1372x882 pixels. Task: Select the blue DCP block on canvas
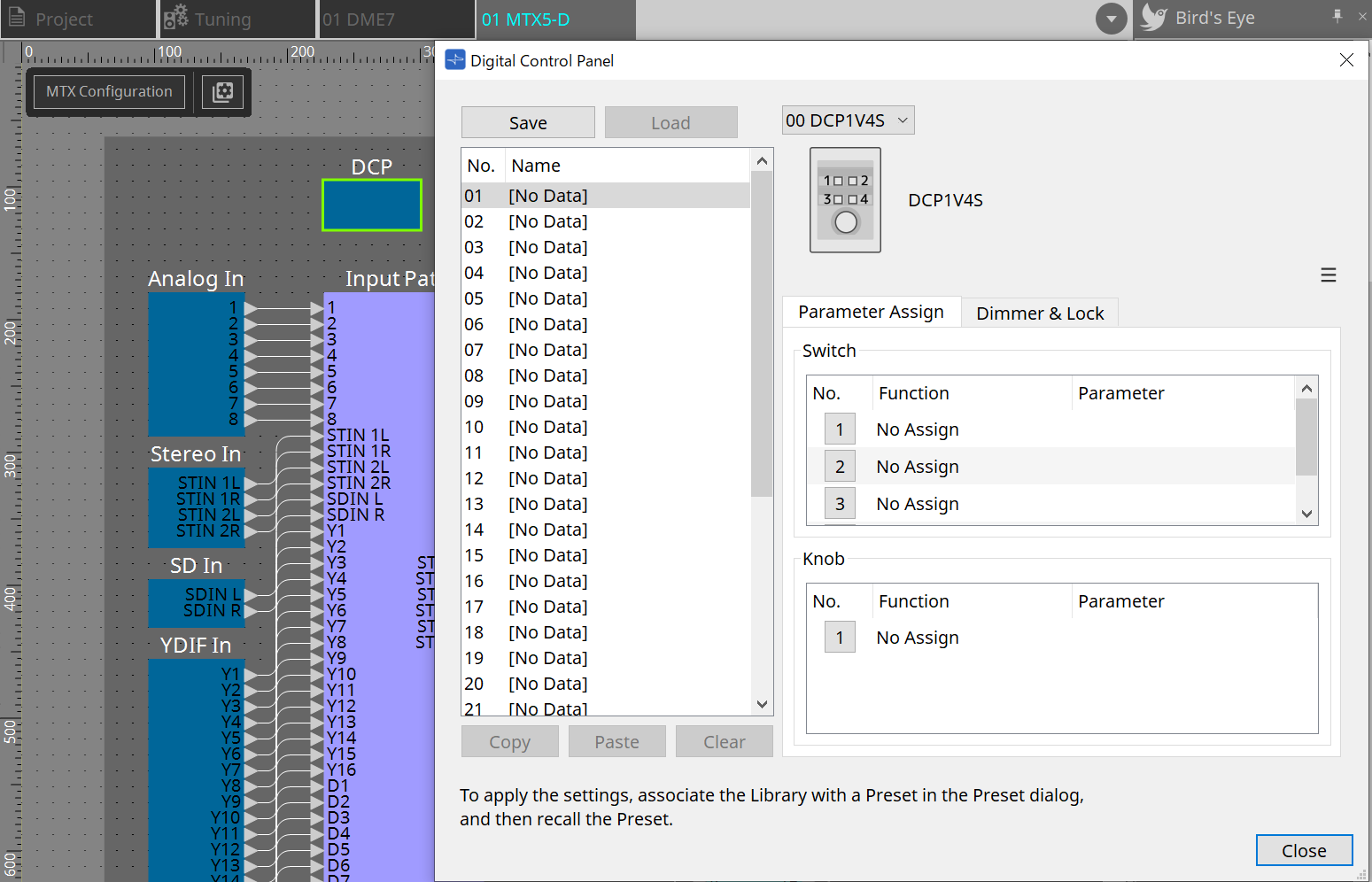[x=372, y=205]
